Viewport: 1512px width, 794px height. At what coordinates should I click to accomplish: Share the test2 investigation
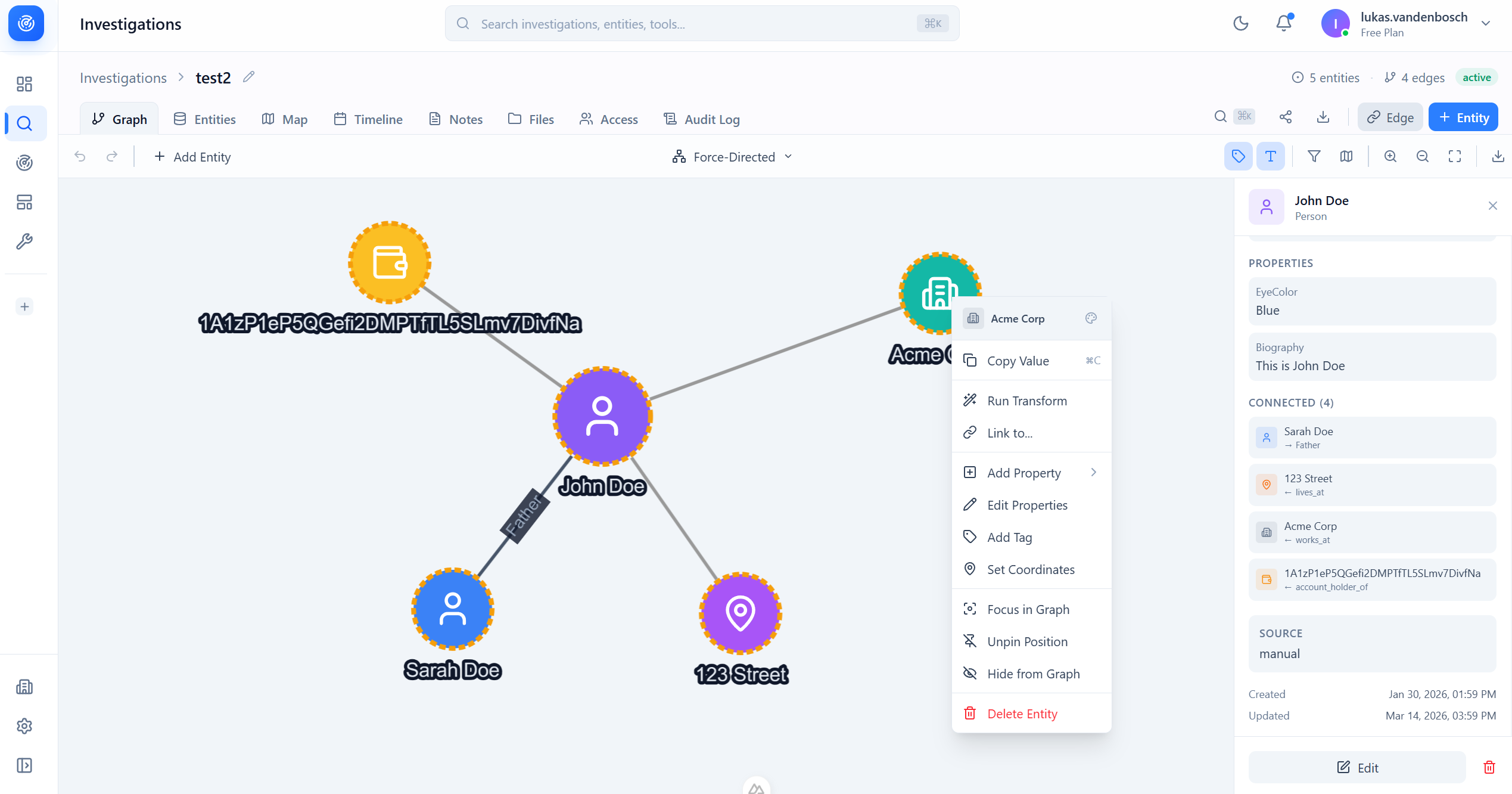[x=1285, y=117]
